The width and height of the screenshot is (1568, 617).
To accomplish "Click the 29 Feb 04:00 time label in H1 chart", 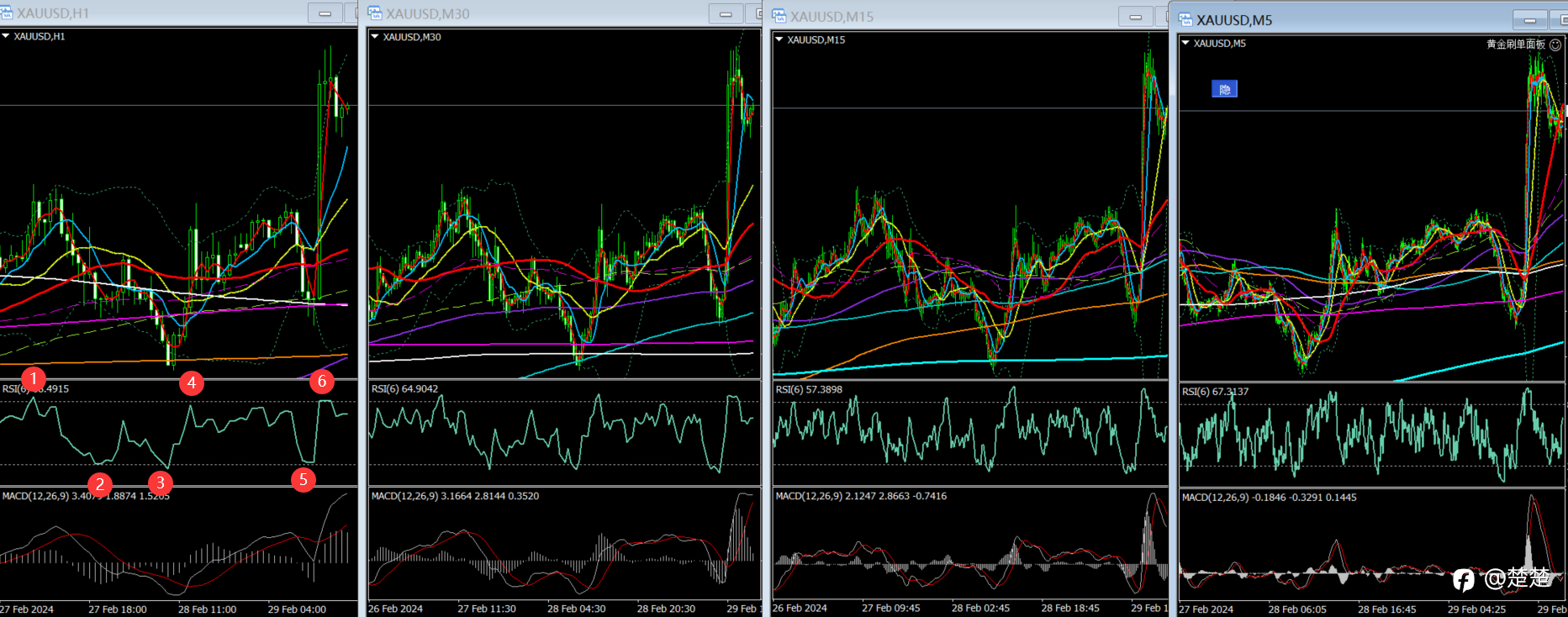I will [297, 609].
